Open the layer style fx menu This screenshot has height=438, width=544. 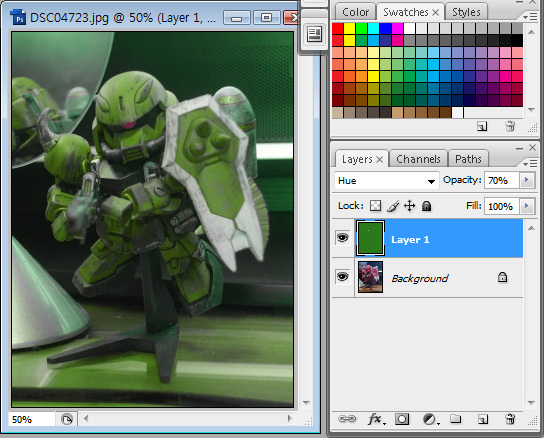tap(376, 419)
